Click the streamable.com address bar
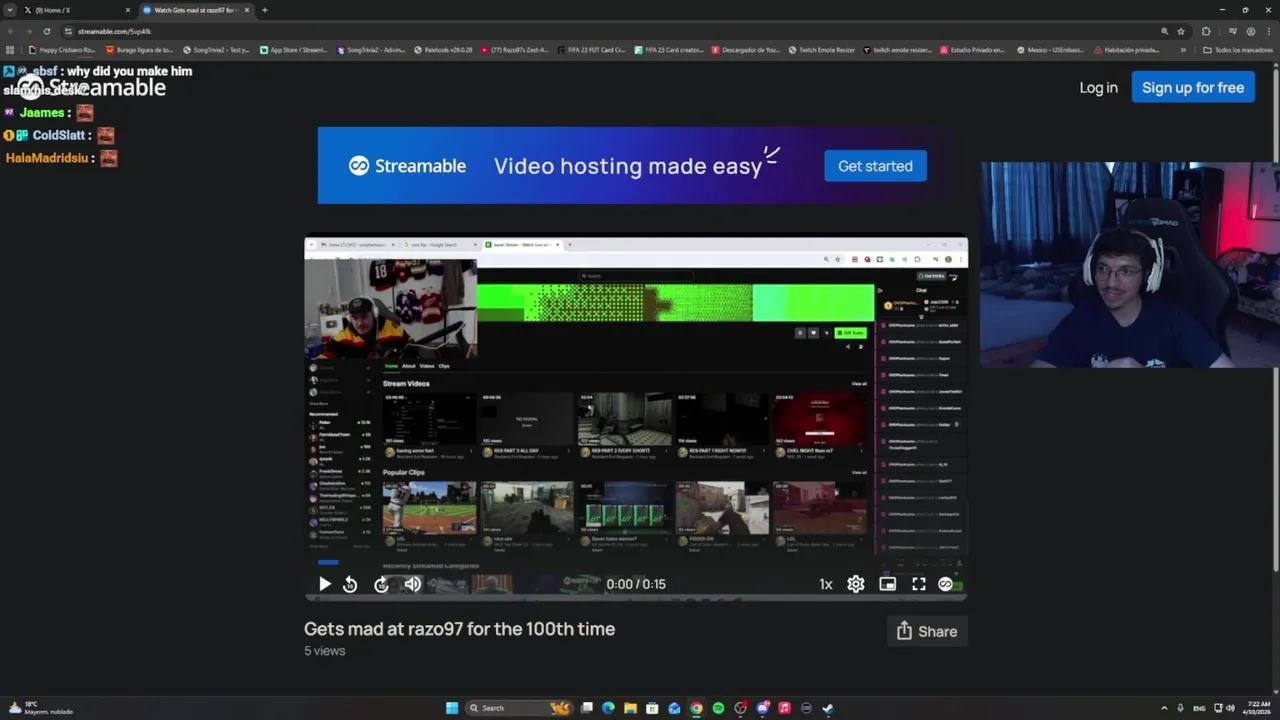 (600, 31)
